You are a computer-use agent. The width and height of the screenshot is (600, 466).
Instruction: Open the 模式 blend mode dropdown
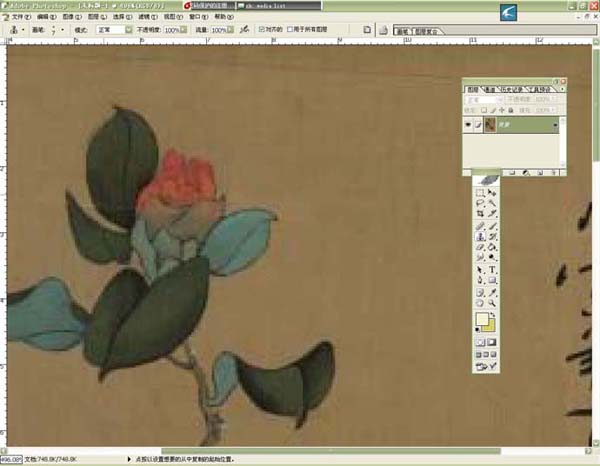[129, 29]
